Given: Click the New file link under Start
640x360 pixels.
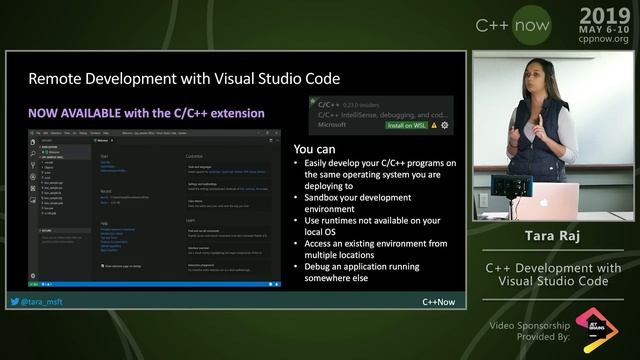Looking at the screenshot, I should 105,162.
